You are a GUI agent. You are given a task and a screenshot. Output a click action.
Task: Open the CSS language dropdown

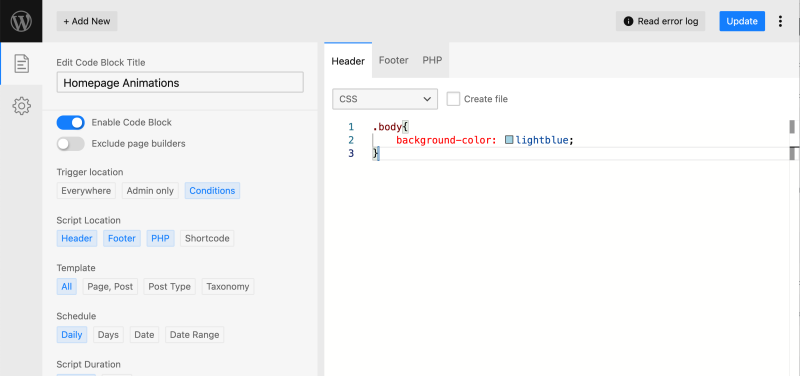click(385, 99)
